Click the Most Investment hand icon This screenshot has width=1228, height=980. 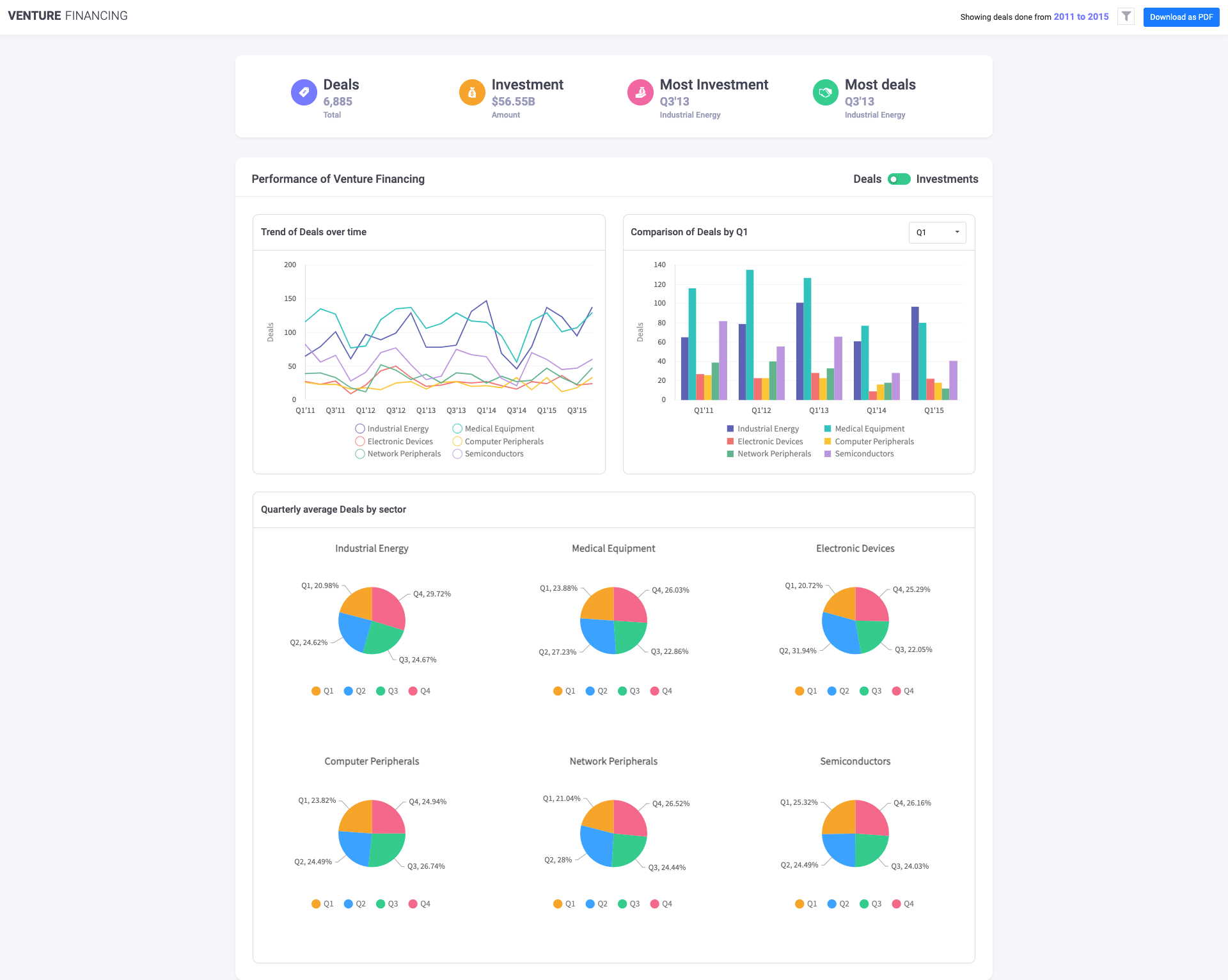tap(640, 92)
